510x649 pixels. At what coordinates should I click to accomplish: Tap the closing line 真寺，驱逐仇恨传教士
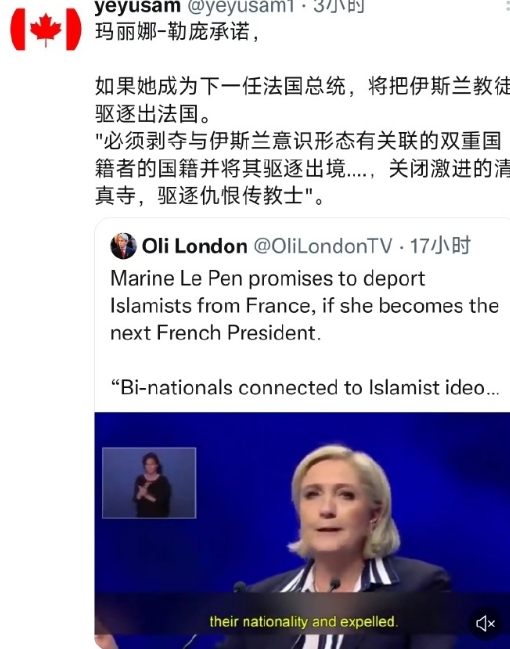coord(210,196)
